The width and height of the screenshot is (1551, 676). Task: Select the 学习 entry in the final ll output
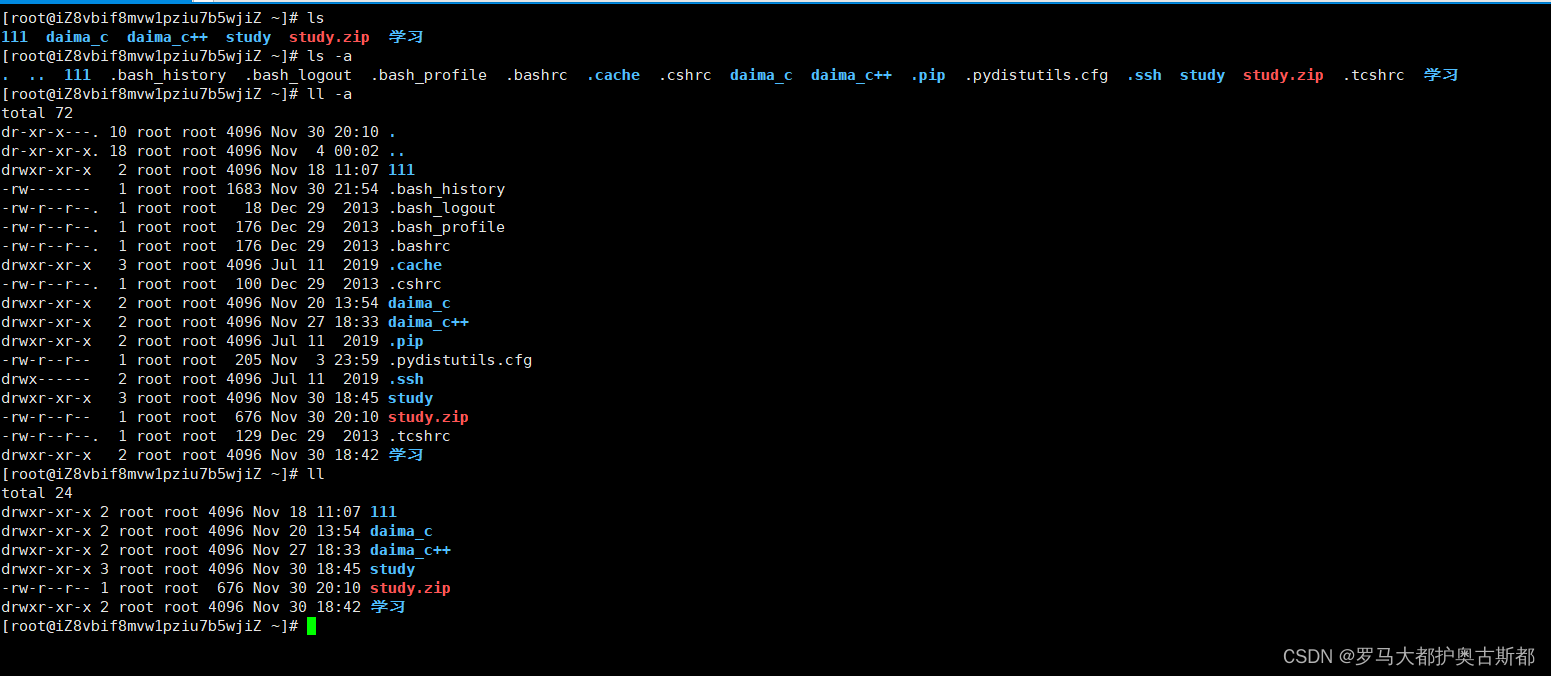388,606
